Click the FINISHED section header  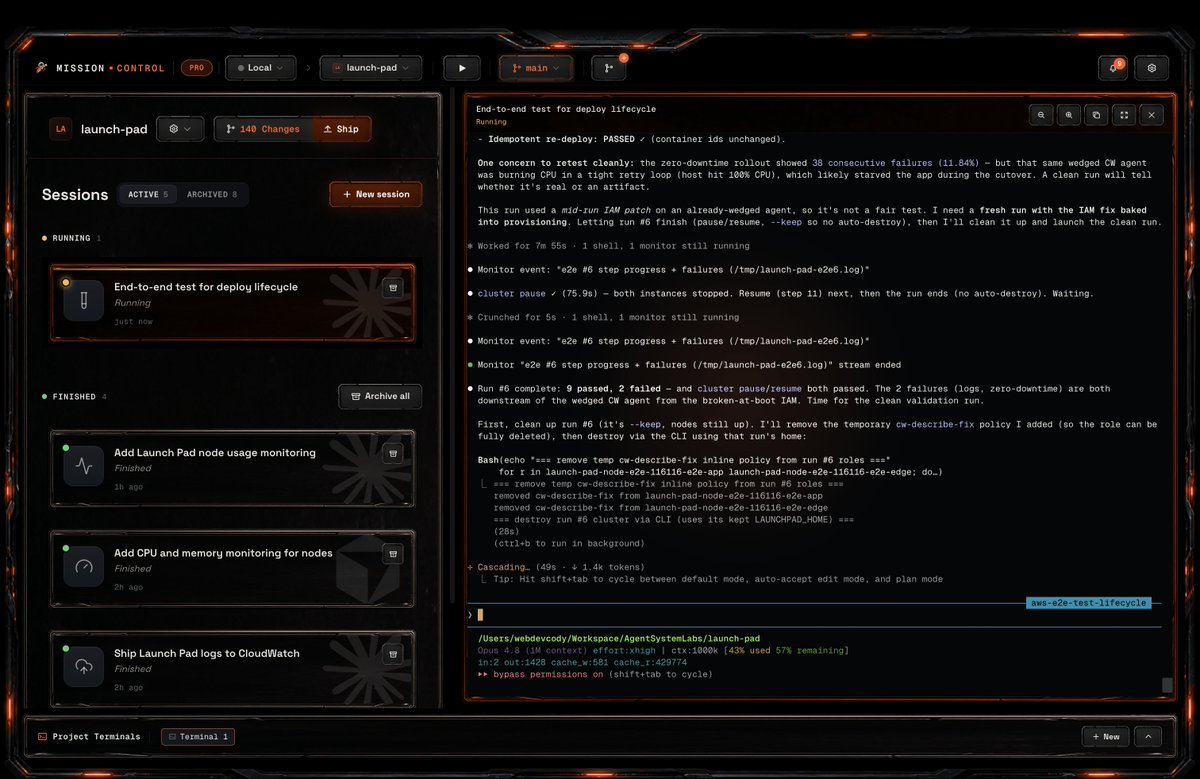(x=74, y=397)
